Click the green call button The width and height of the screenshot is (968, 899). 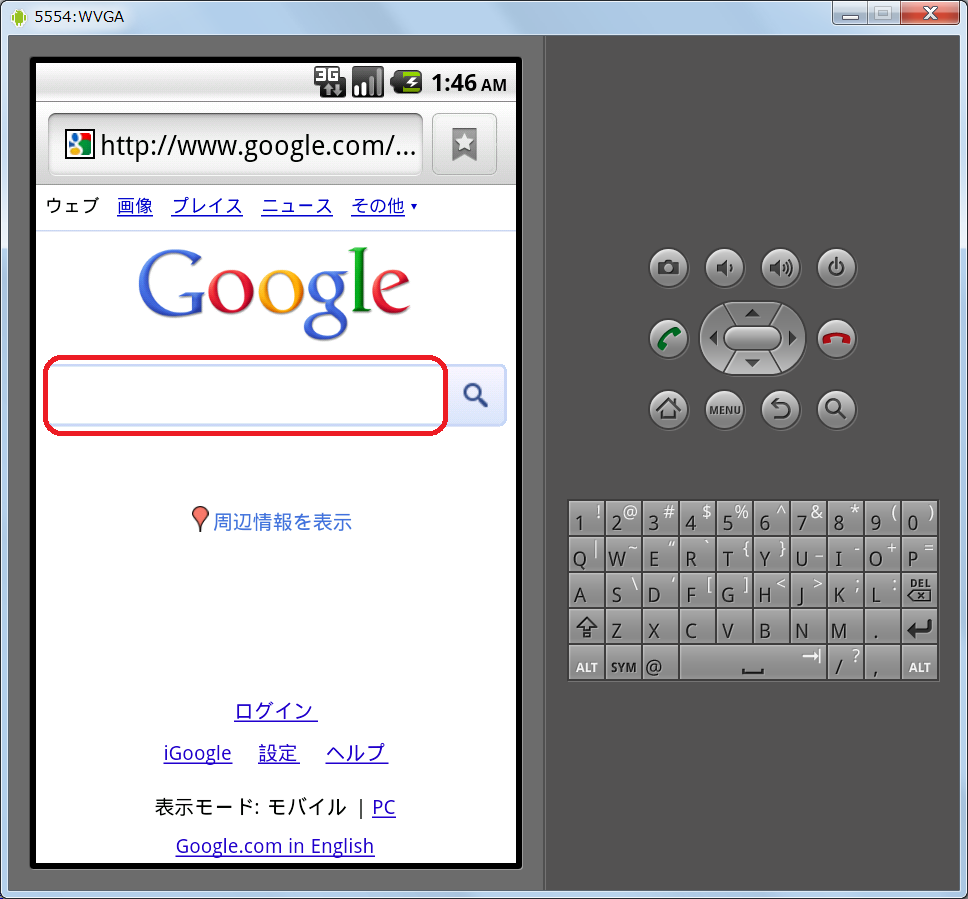pyautogui.click(x=669, y=338)
